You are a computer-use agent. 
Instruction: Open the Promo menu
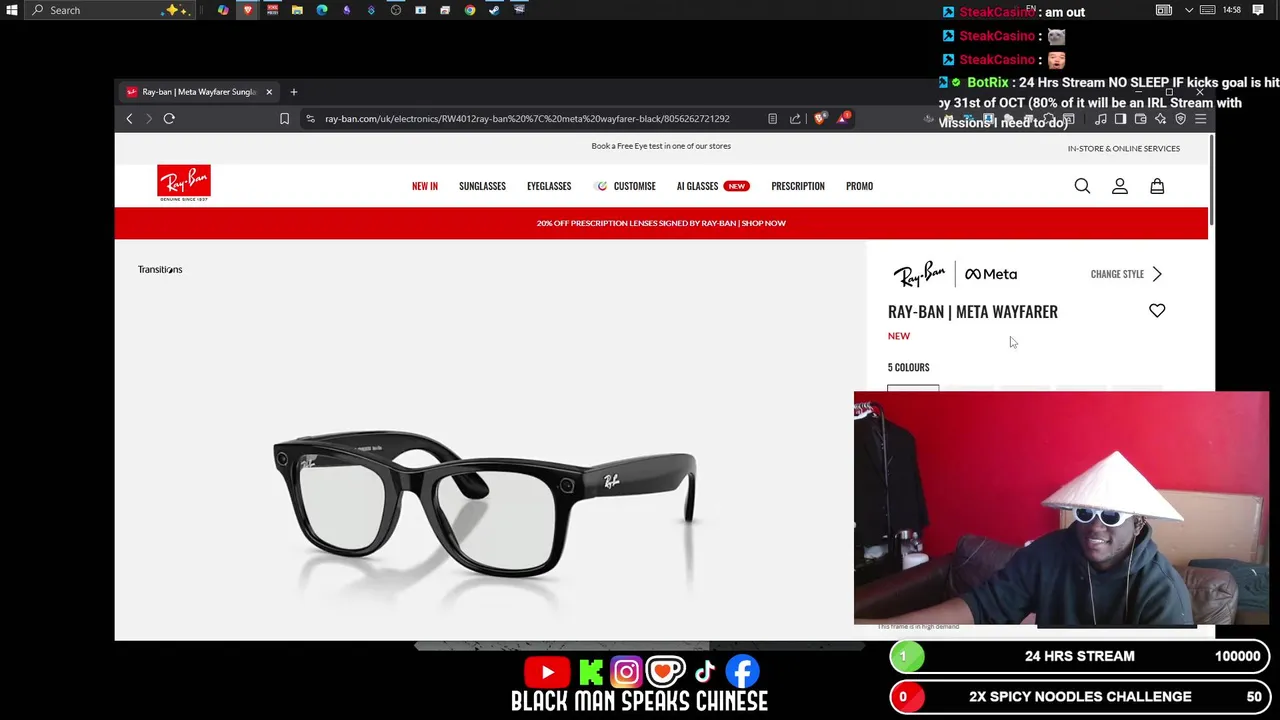tap(859, 186)
